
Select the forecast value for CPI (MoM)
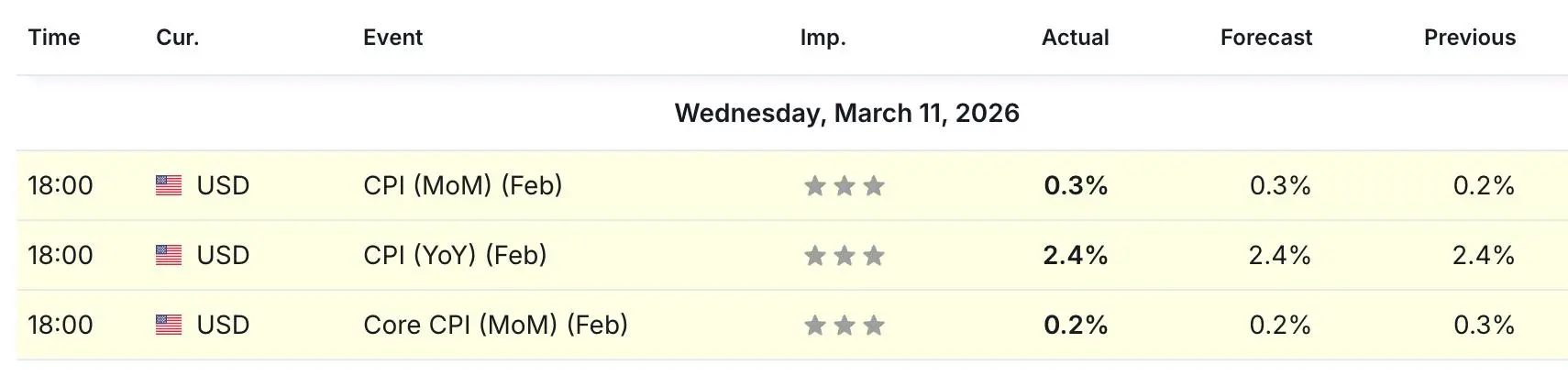pos(1279,185)
